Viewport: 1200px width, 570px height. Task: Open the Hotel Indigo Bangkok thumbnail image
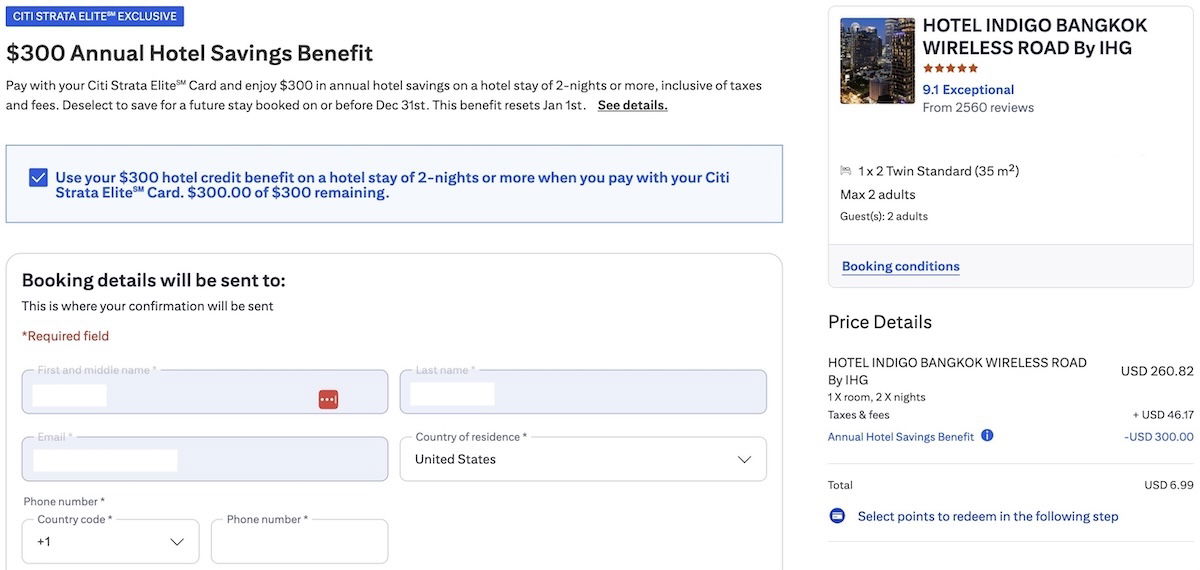point(877,61)
